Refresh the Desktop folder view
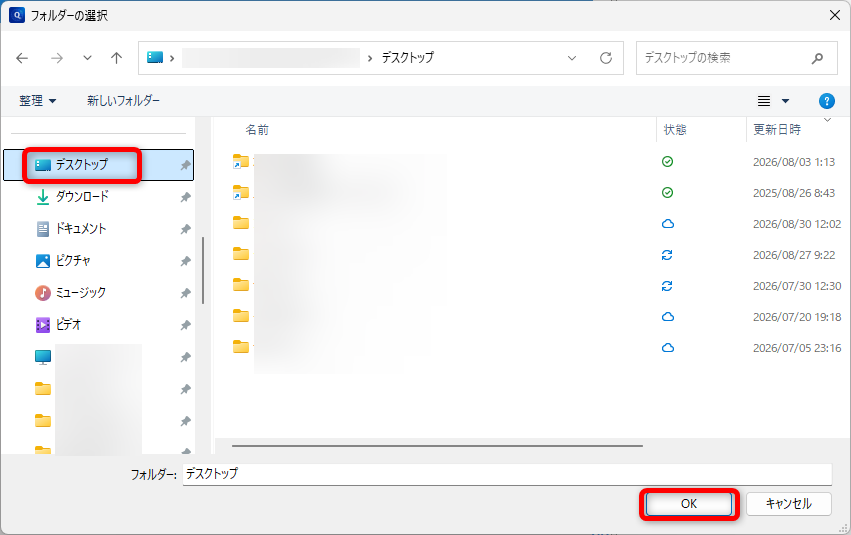Screen dimensions: 851x535 click(606, 58)
